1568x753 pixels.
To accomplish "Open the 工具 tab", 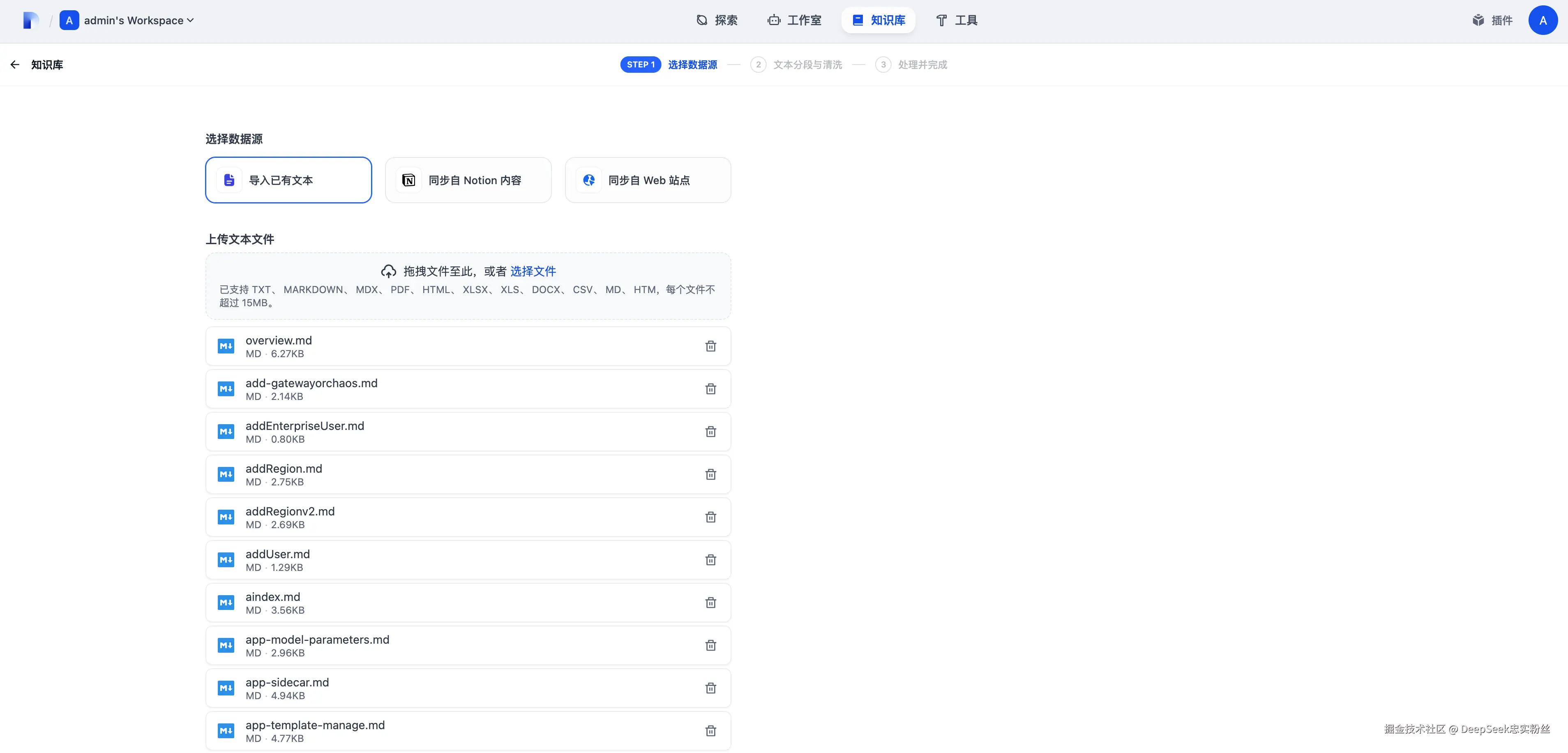I will 956,21.
